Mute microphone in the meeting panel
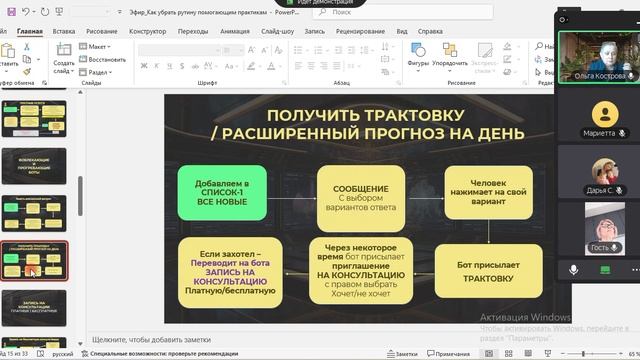 pyautogui.click(x=573, y=270)
